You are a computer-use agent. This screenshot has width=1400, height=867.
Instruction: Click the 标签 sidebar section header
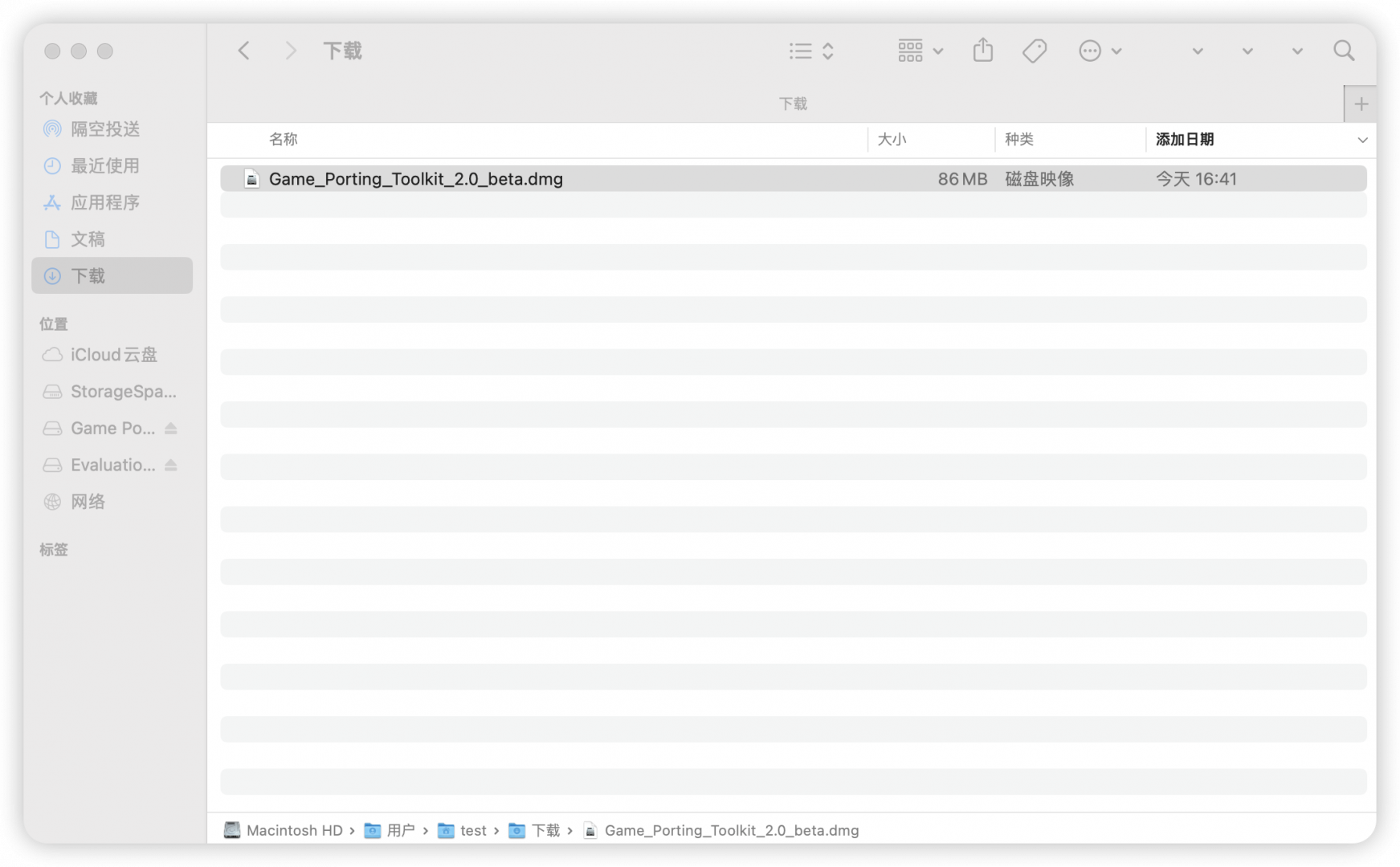[54, 549]
